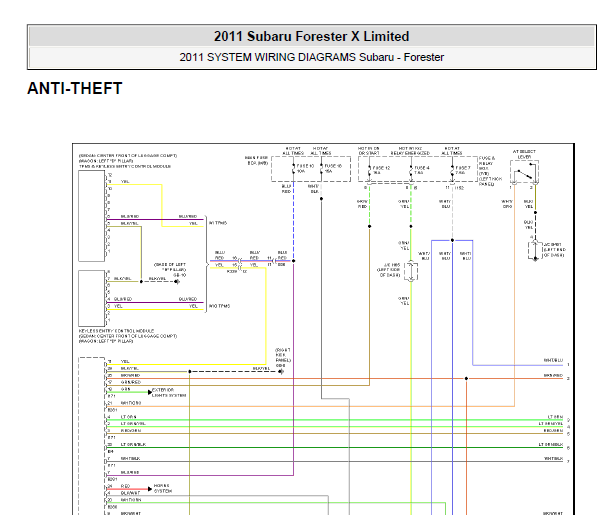602x515 pixels.
Task: Click the FUSE 4 label
Action: click(x=422, y=168)
